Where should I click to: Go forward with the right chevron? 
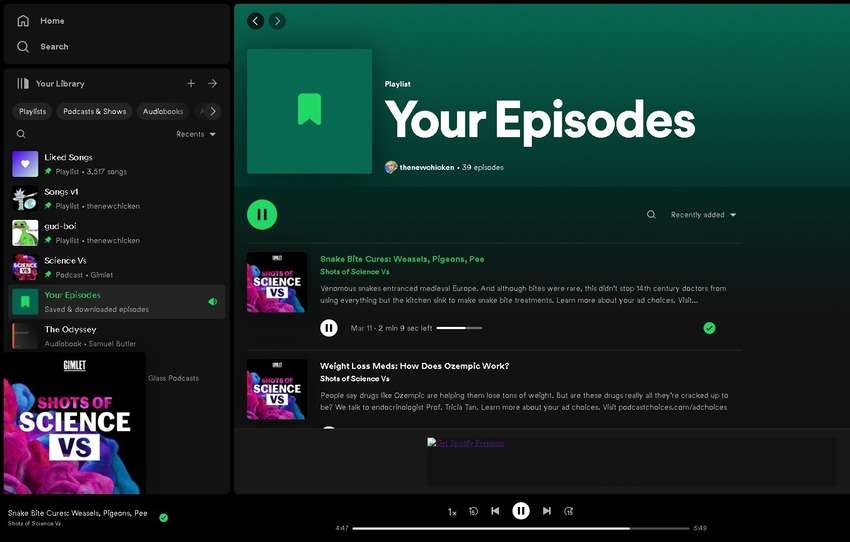click(277, 21)
